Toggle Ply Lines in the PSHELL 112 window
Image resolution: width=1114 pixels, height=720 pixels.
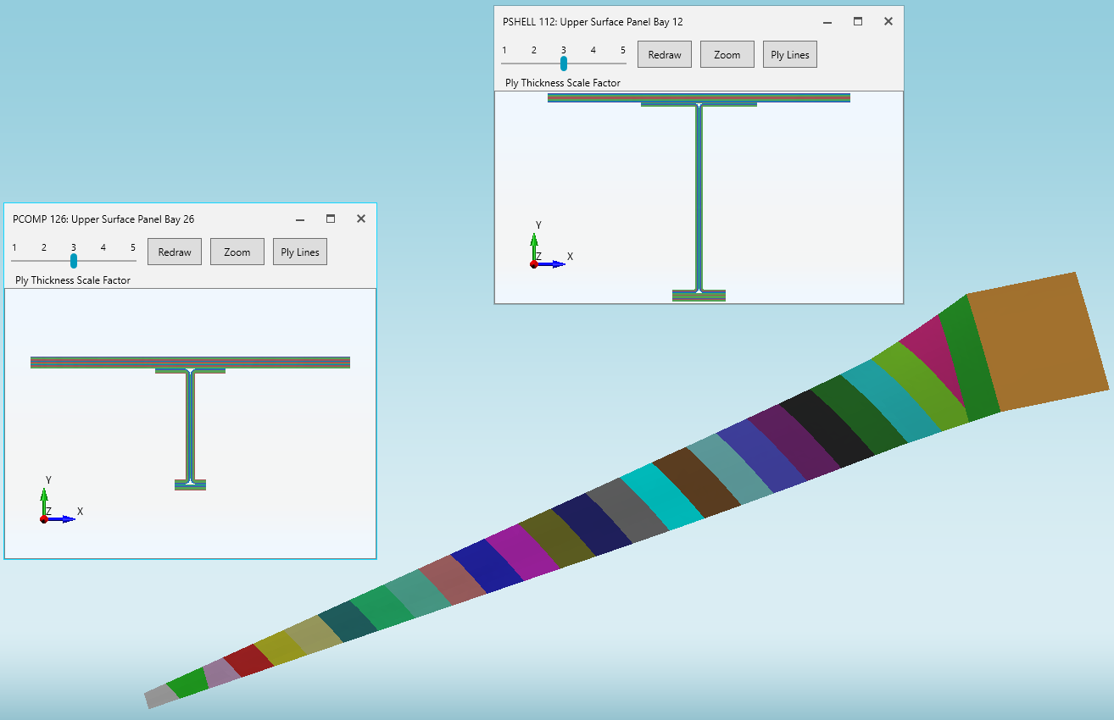tap(790, 55)
